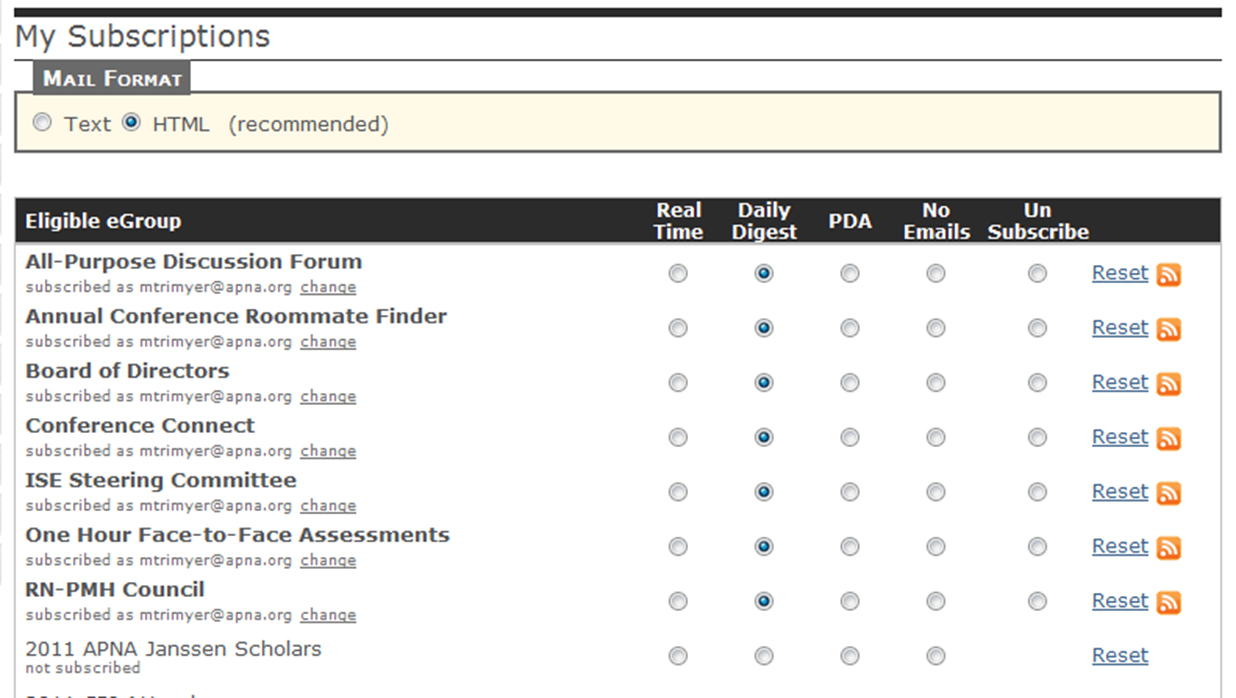Open Conference Connect RSS feed icon
Image resolution: width=1236 pixels, height=698 pixels.
tap(1169, 438)
